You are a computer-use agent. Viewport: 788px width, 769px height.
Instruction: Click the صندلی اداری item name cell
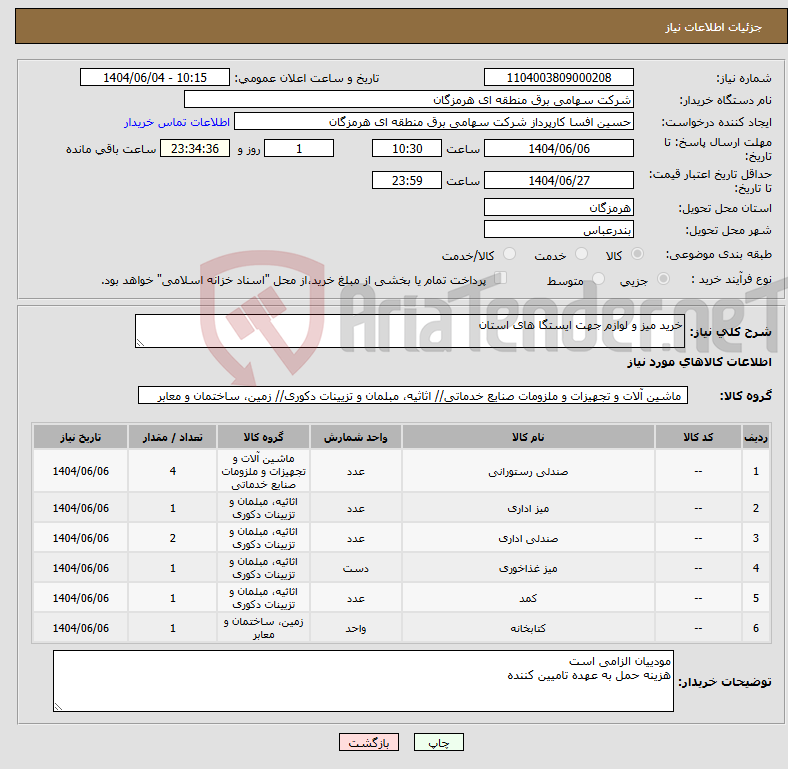point(528,538)
